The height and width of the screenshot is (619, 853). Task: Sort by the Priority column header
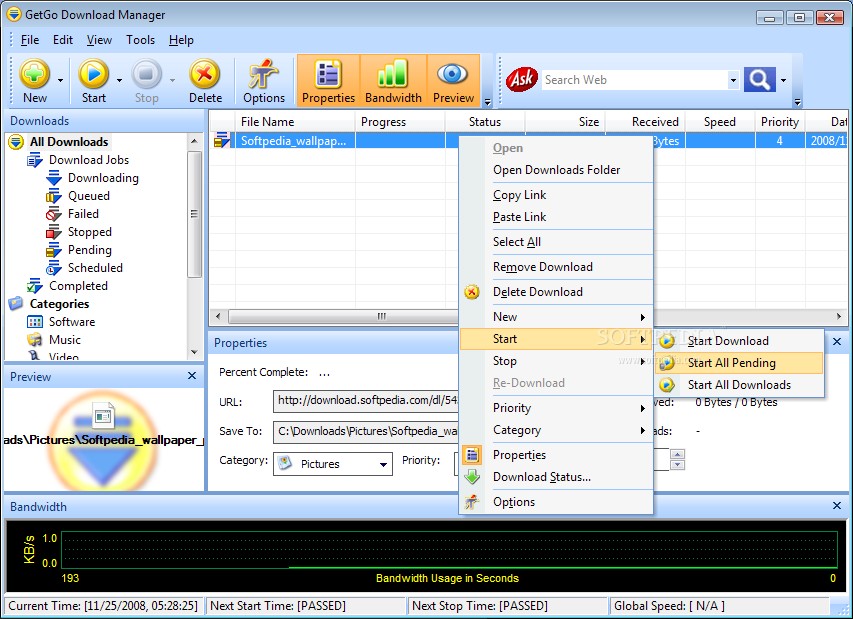tap(780, 122)
